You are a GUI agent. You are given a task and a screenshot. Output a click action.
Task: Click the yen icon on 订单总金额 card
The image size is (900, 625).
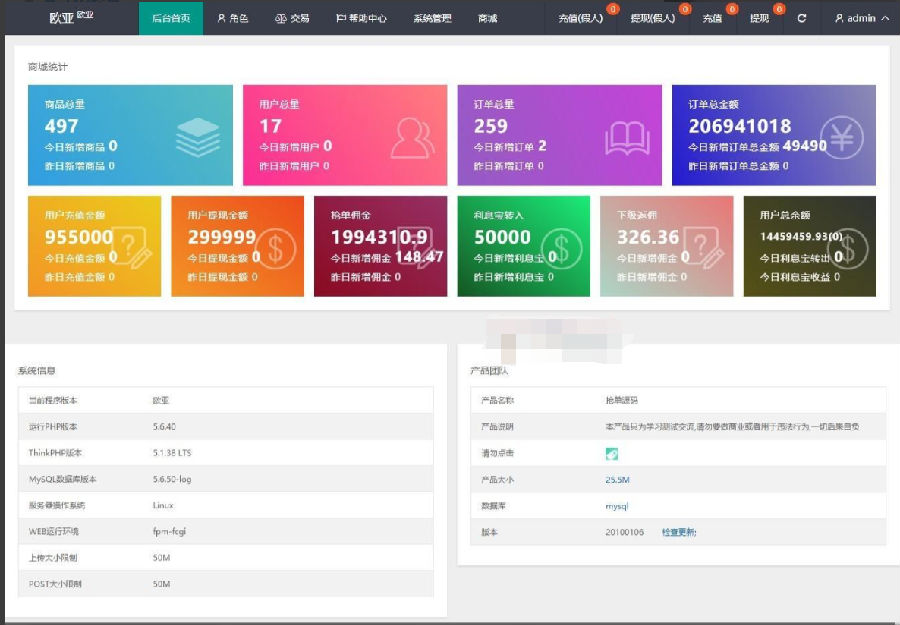coord(842,137)
